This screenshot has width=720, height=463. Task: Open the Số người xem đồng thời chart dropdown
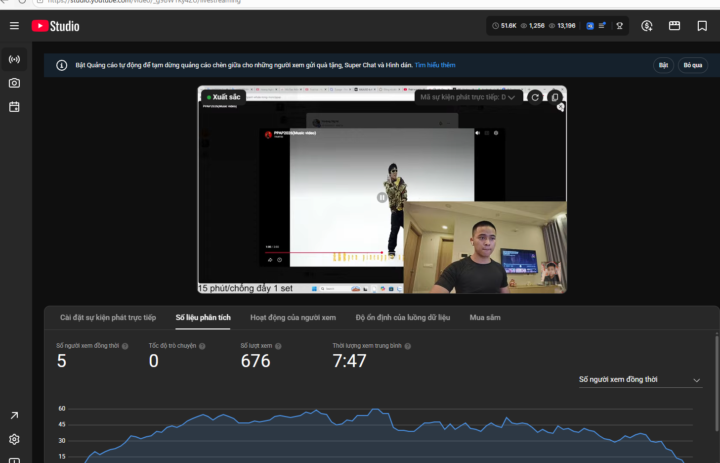[640, 380]
